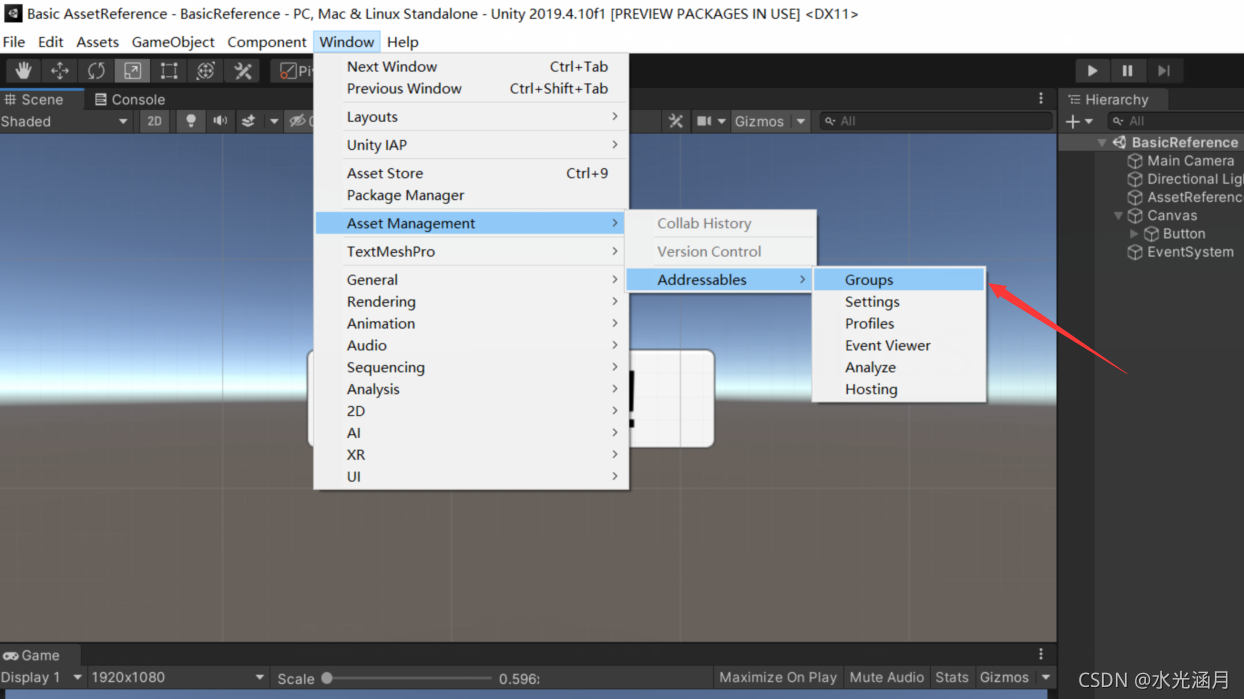
Task: Toggle the Gizmos button in Scene view
Action: [760, 121]
